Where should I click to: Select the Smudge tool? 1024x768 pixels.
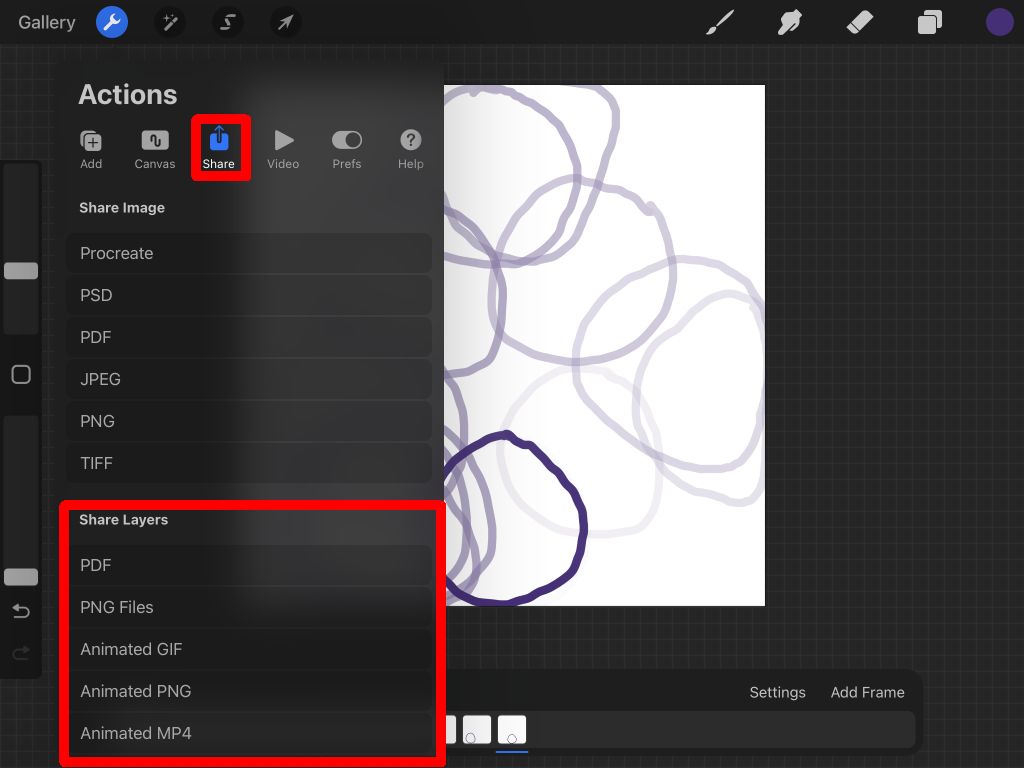coord(789,22)
